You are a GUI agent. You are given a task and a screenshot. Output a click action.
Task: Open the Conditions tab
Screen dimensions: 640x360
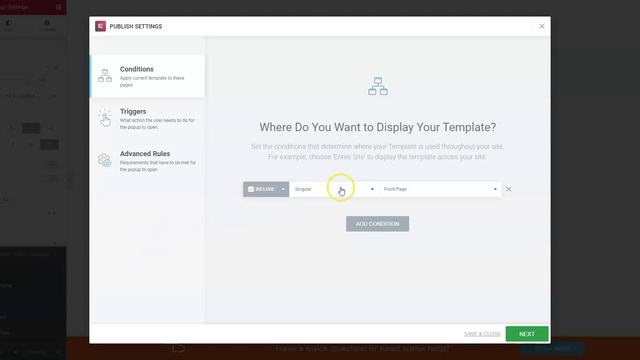pyautogui.click(x=147, y=76)
